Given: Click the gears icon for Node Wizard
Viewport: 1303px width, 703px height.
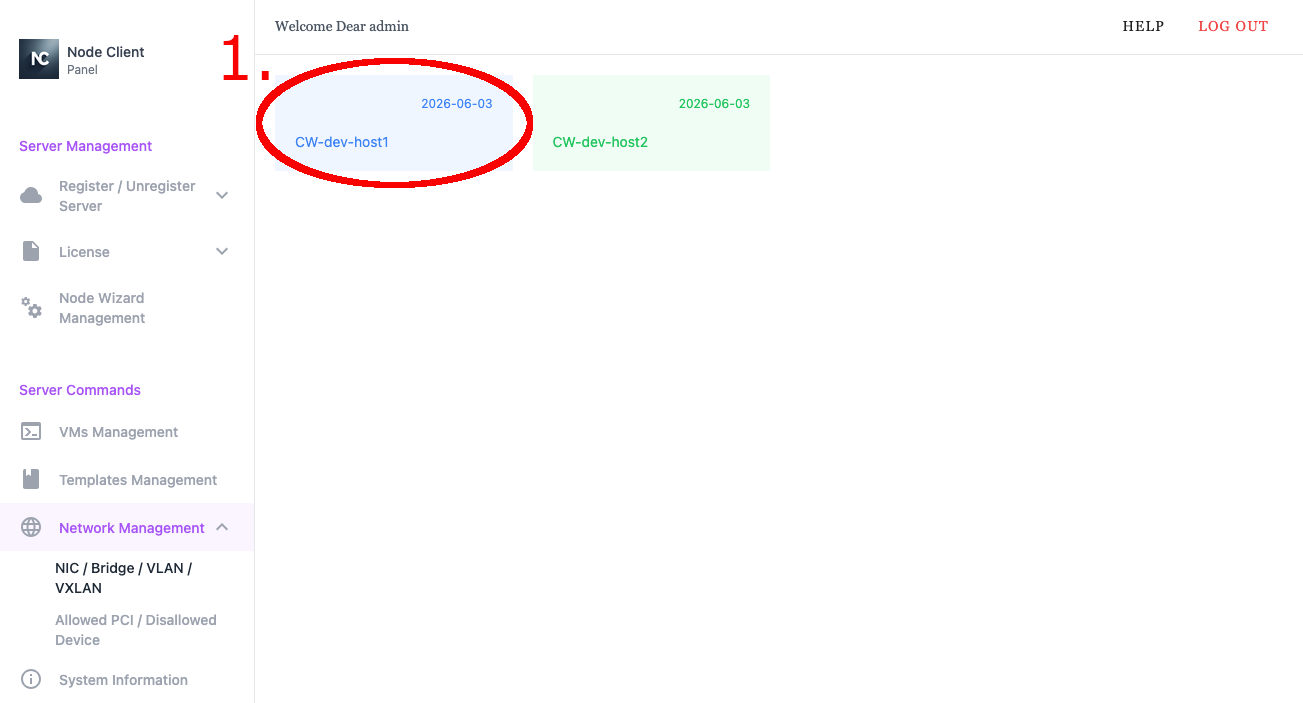Looking at the screenshot, I should pyautogui.click(x=32, y=308).
